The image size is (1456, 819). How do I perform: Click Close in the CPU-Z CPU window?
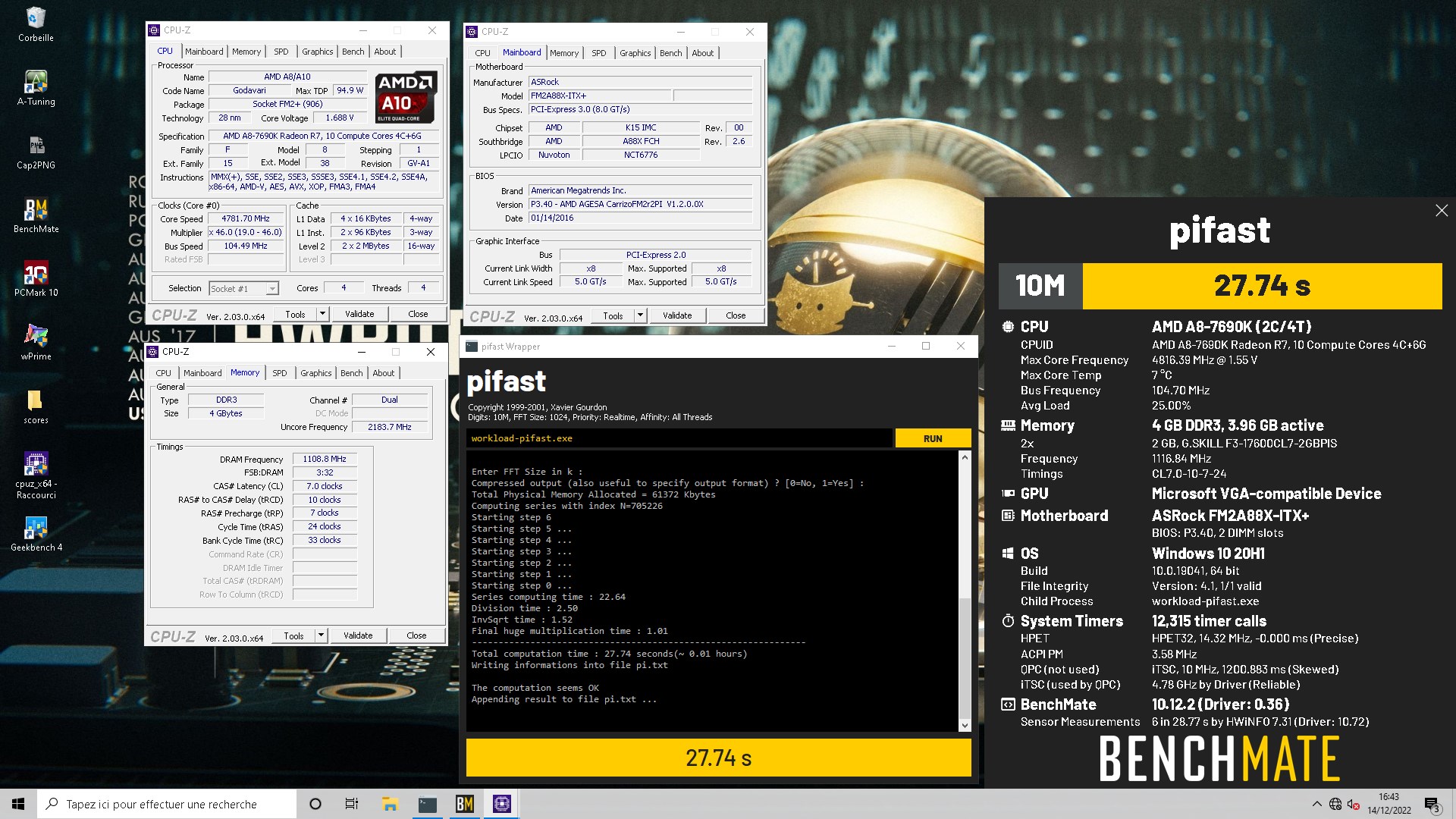point(418,314)
